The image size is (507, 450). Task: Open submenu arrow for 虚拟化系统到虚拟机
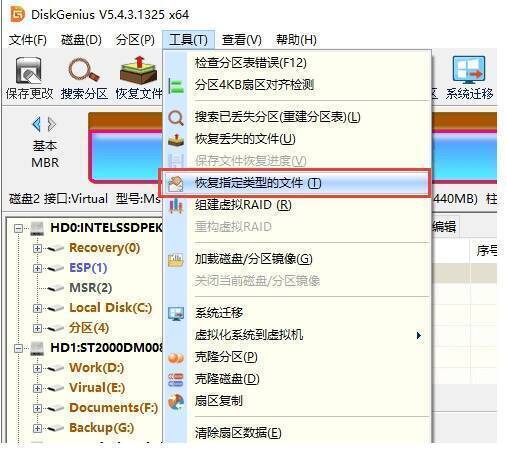419,335
